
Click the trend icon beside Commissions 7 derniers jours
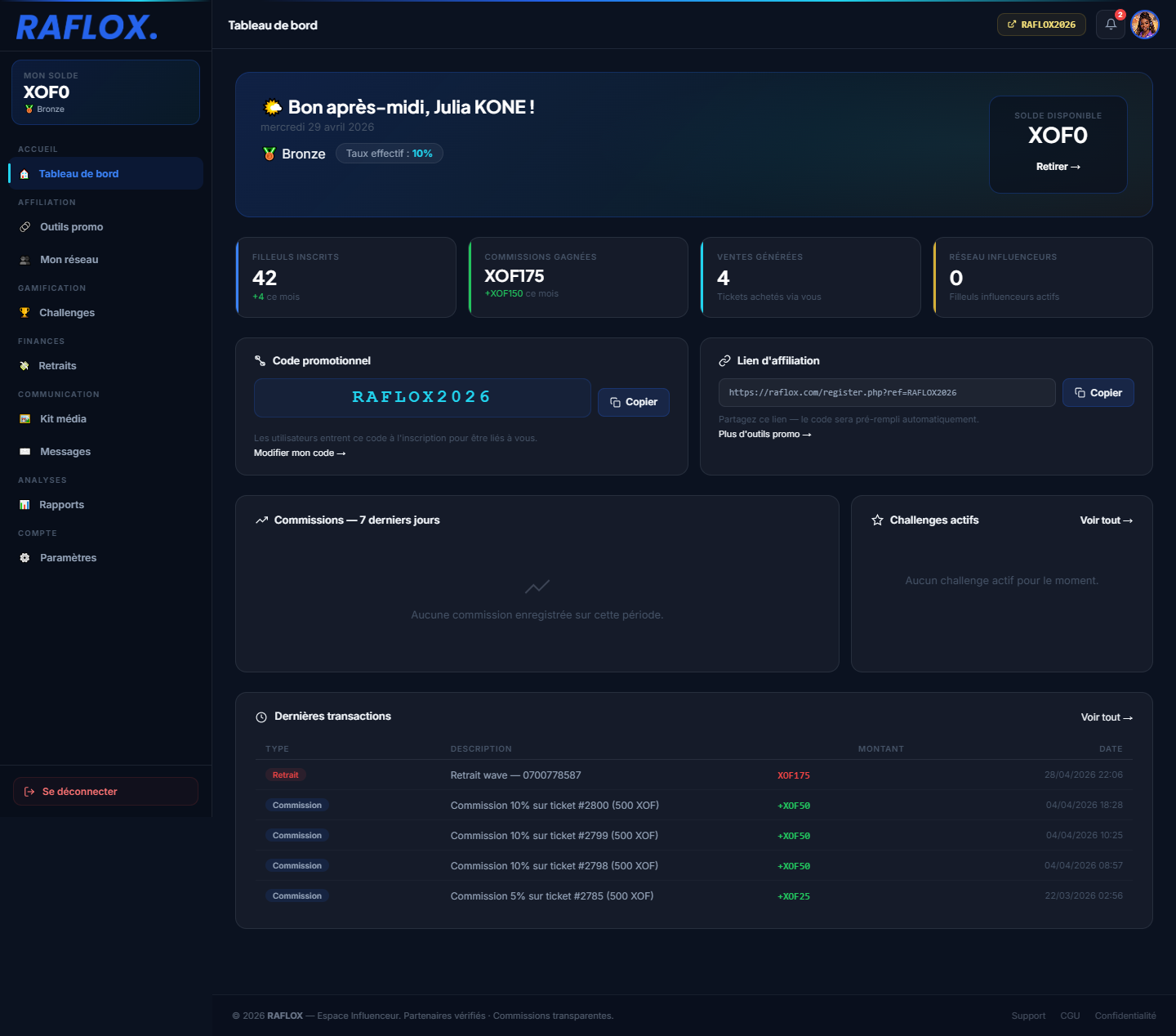click(x=262, y=520)
